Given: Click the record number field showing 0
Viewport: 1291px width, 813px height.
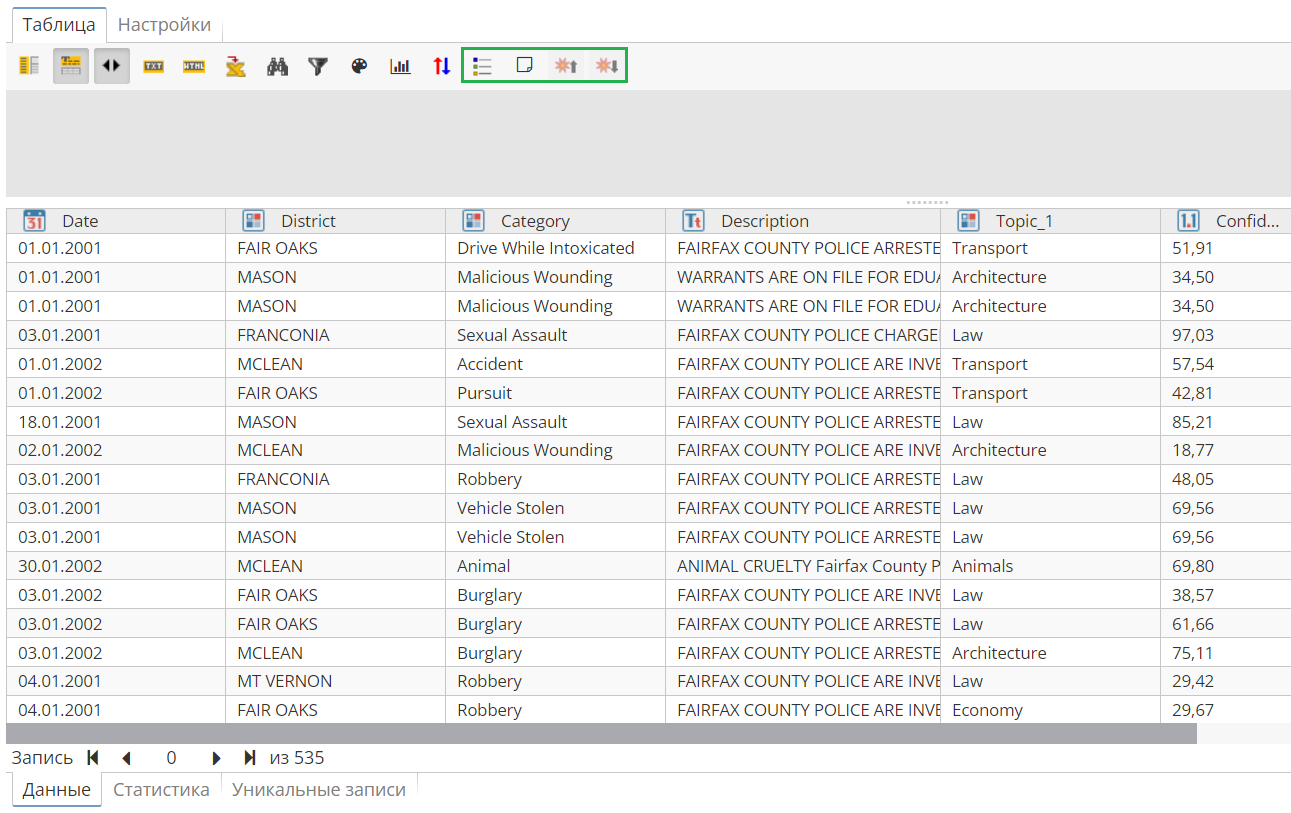Looking at the screenshot, I should click(171, 758).
